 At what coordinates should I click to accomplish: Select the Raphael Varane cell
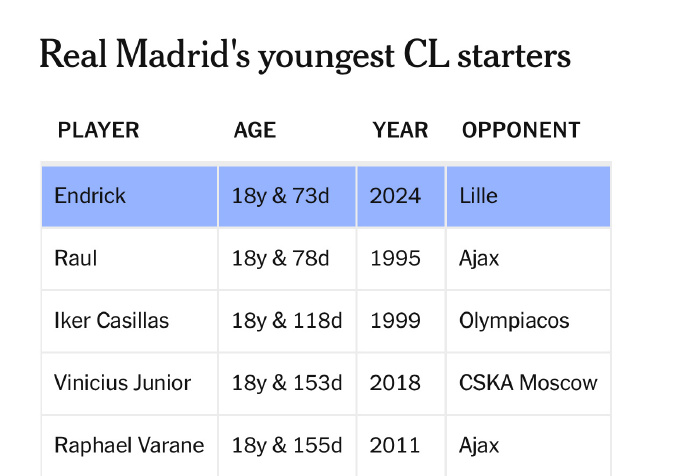click(130, 446)
